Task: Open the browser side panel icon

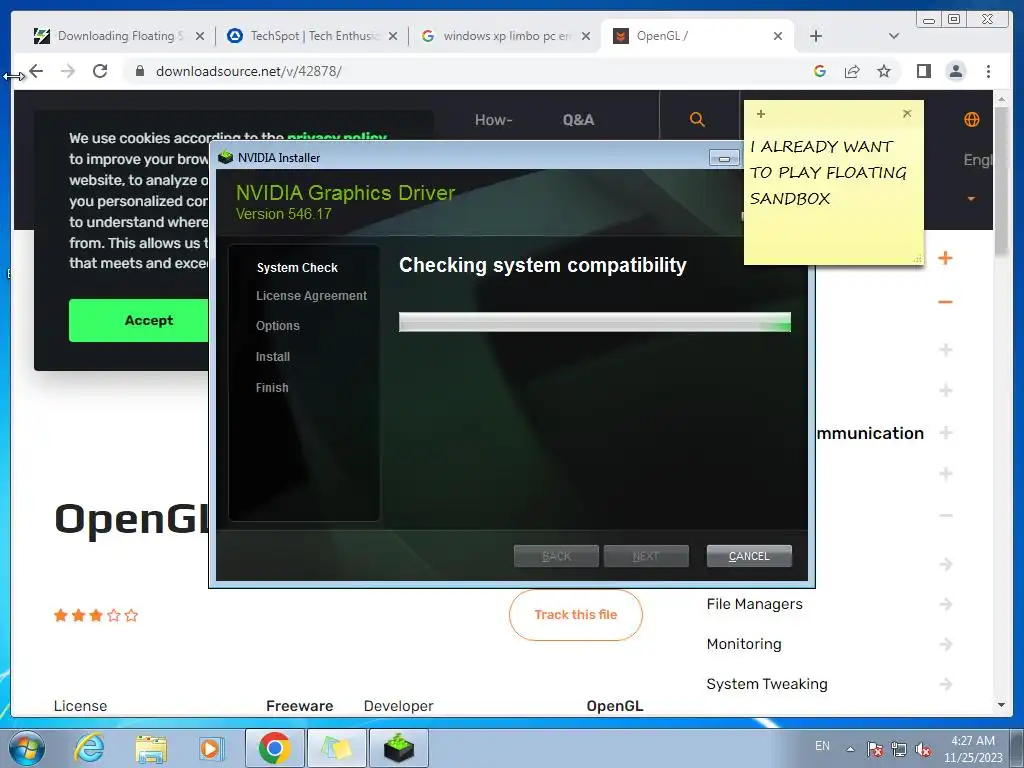Action: [923, 71]
